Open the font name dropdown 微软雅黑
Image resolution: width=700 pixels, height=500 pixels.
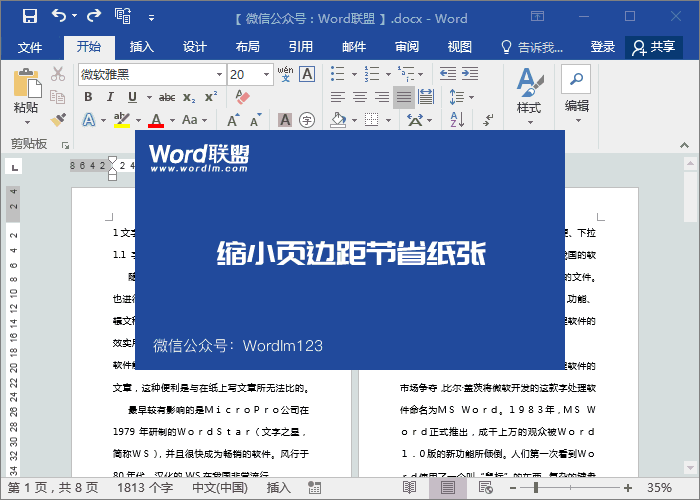coord(219,74)
